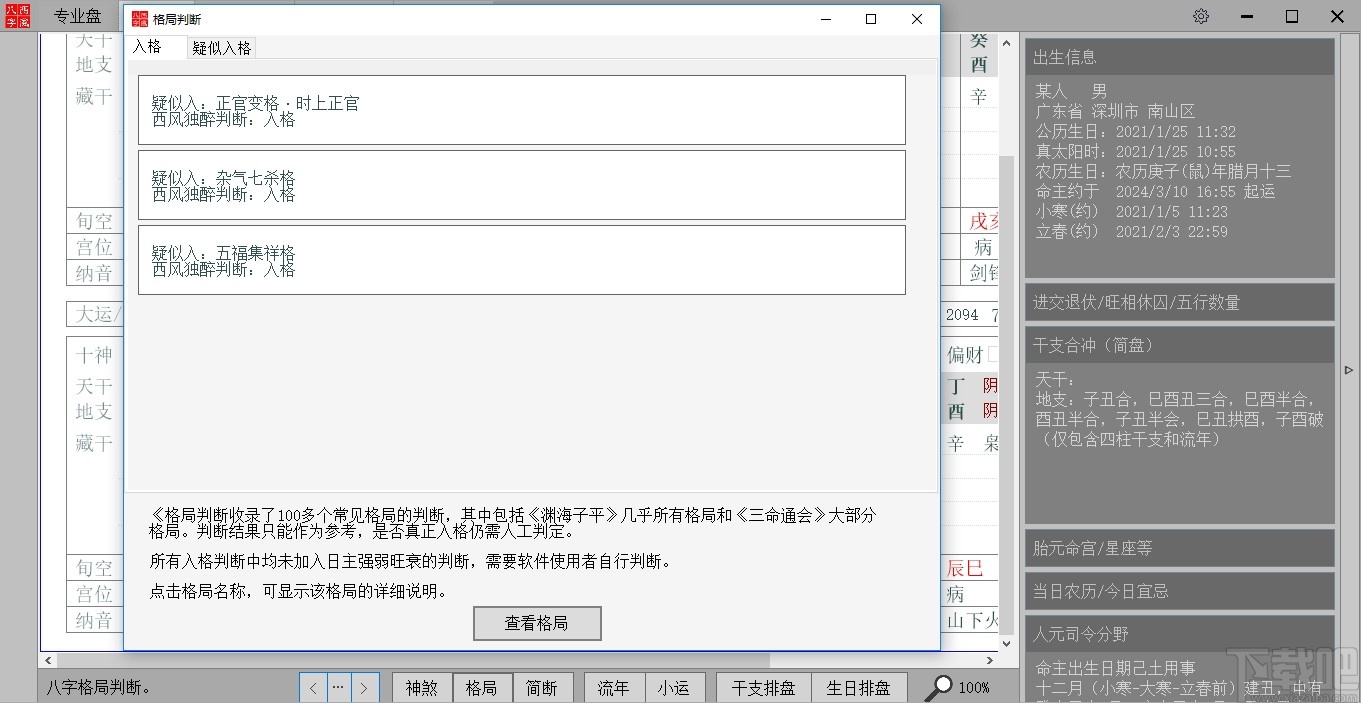The width and height of the screenshot is (1361, 703).
Task: Switch to the 专业盘 tab
Action: 78,16
